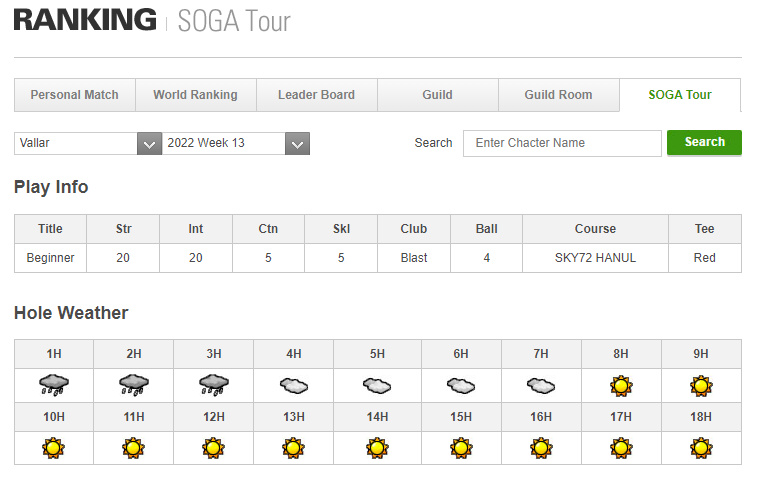Screen dimensions: 758x479
Task: Switch to the Personal Match tab
Action: click(x=74, y=95)
